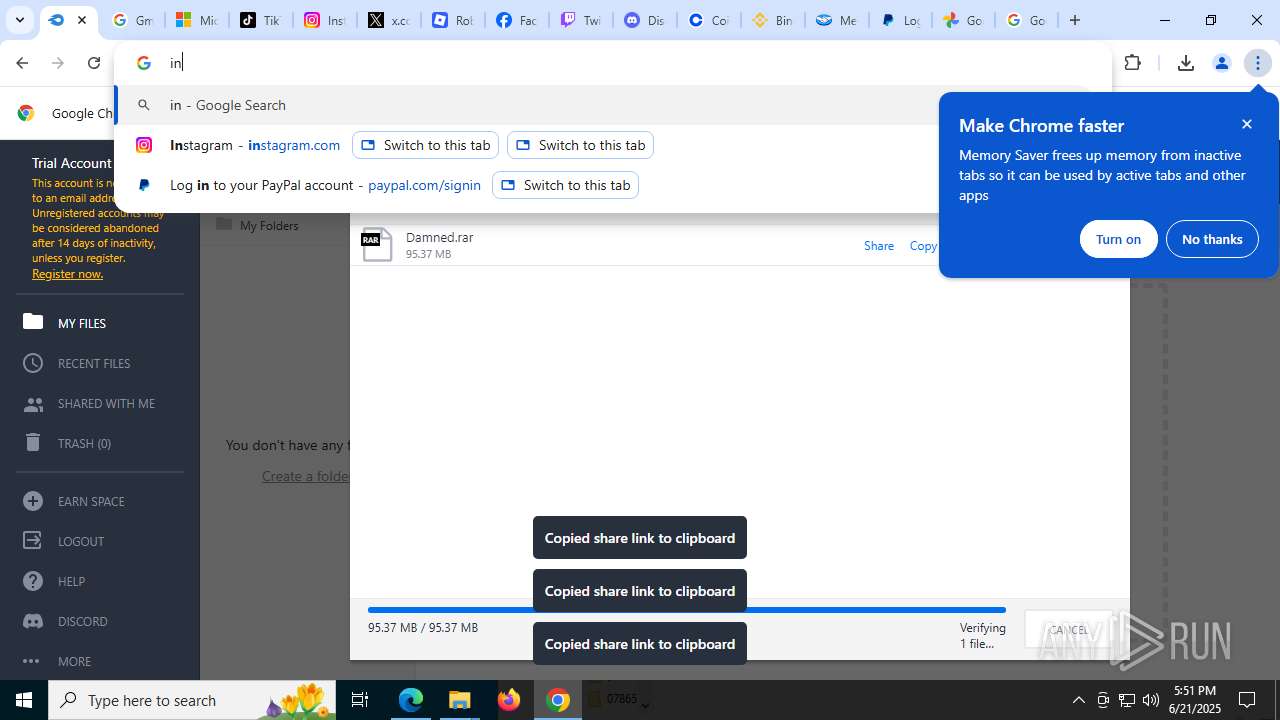Switch to the X.com tab
The height and width of the screenshot is (720, 1280).
[x=388, y=20]
